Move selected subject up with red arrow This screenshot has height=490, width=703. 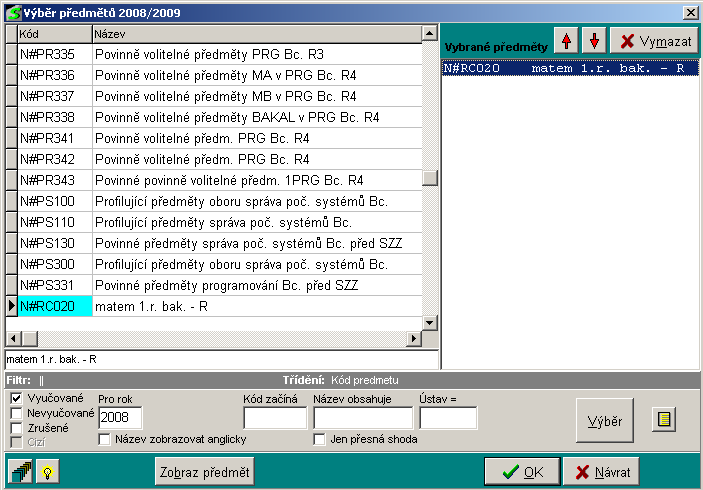[566, 41]
